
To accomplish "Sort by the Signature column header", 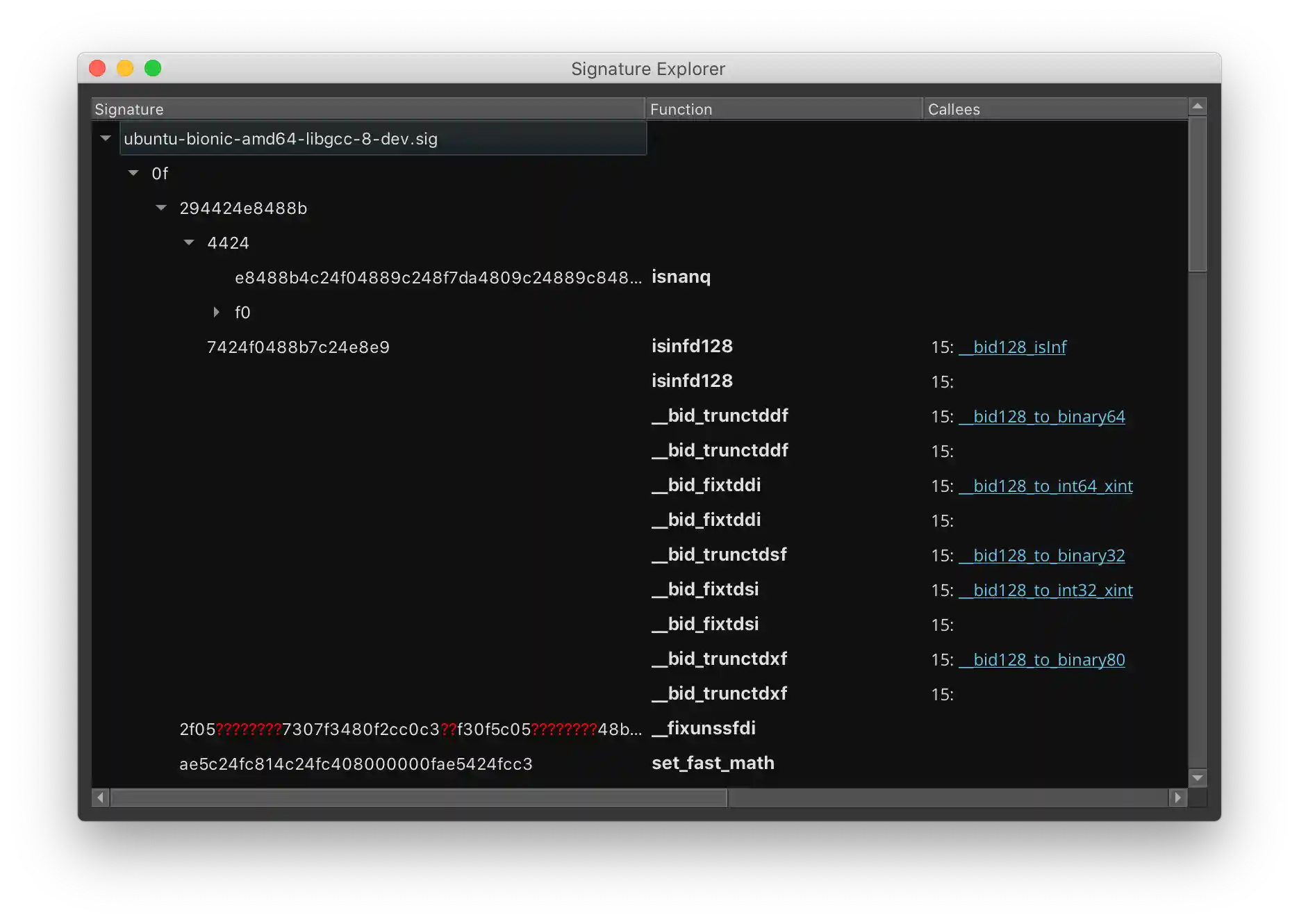I will click(x=367, y=109).
